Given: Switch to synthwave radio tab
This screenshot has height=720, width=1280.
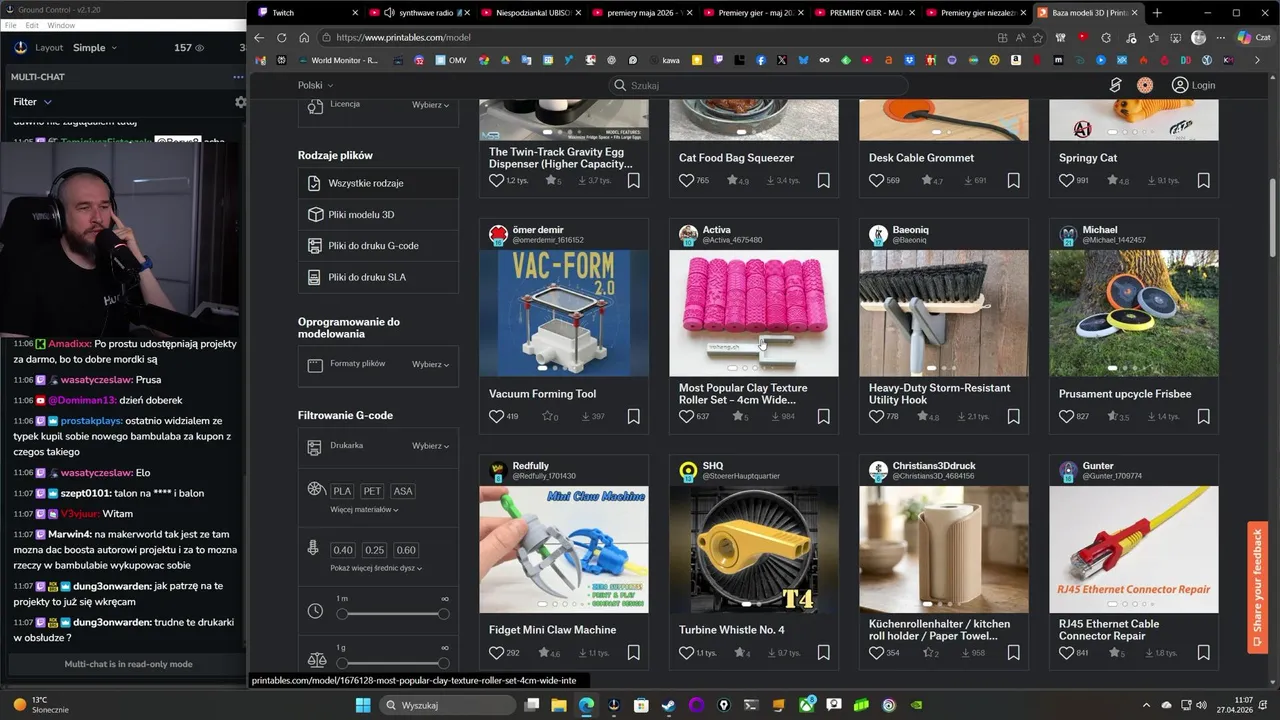Looking at the screenshot, I should (x=419, y=13).
